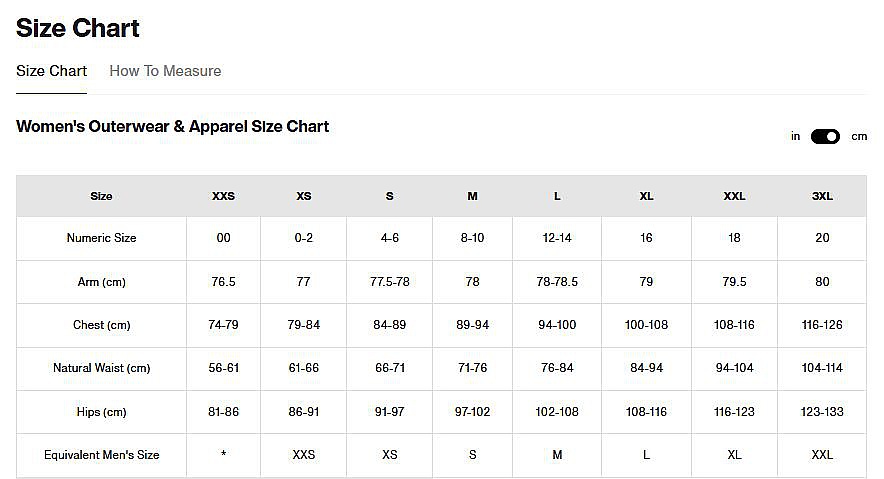Select the Numeric Size row label
This screenshot has height=479, width=884.
[101, 238]
